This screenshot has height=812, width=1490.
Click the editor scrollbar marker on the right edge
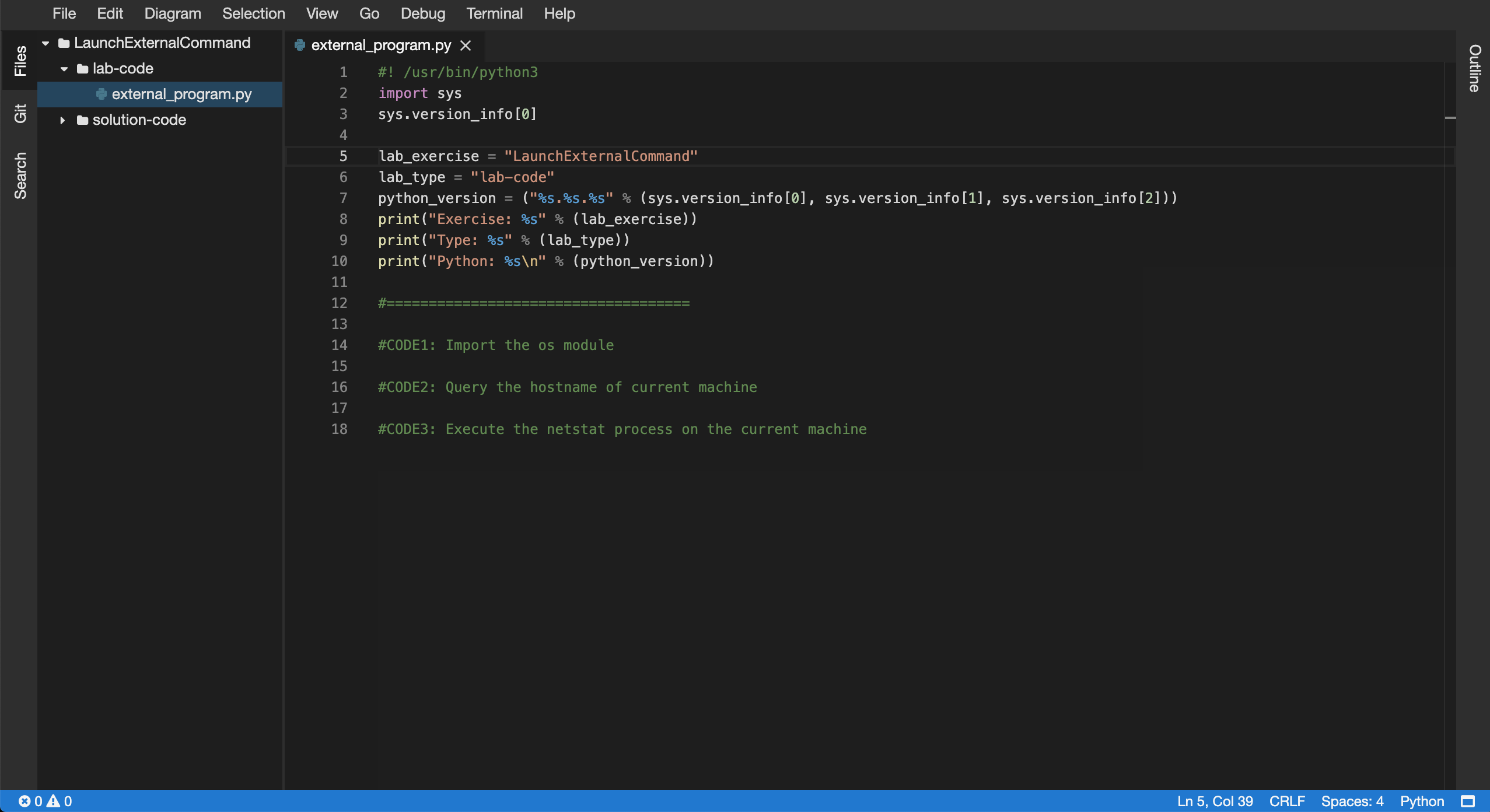(x=1450, y=118)
